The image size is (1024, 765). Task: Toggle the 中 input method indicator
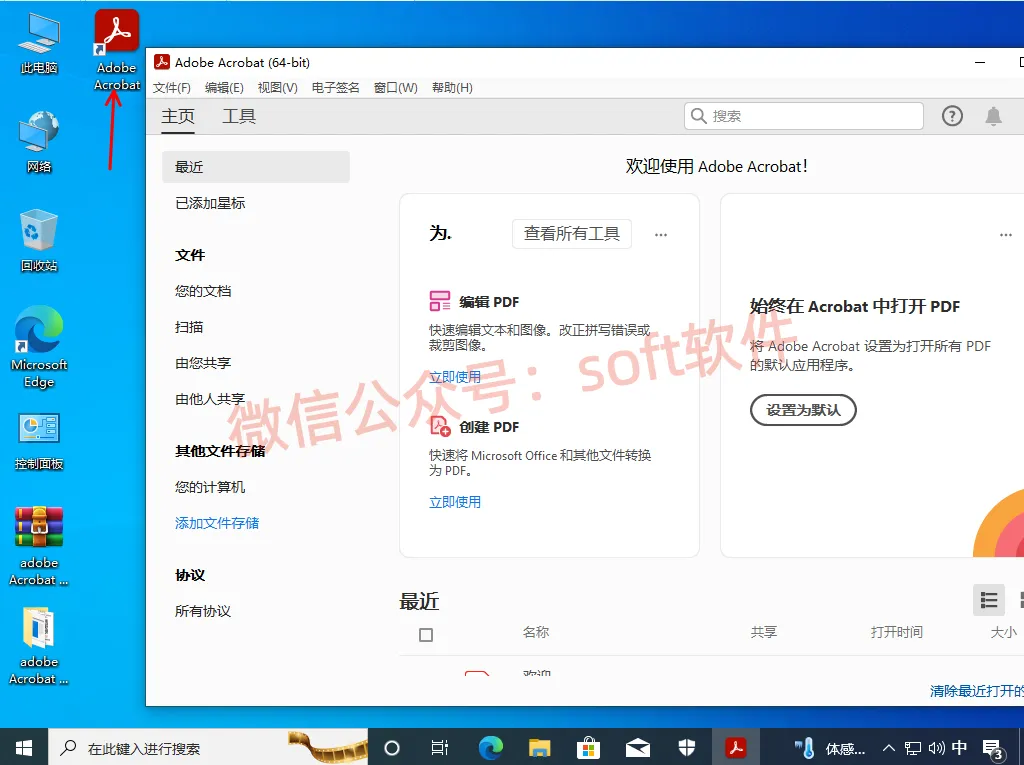pos(959,747)
